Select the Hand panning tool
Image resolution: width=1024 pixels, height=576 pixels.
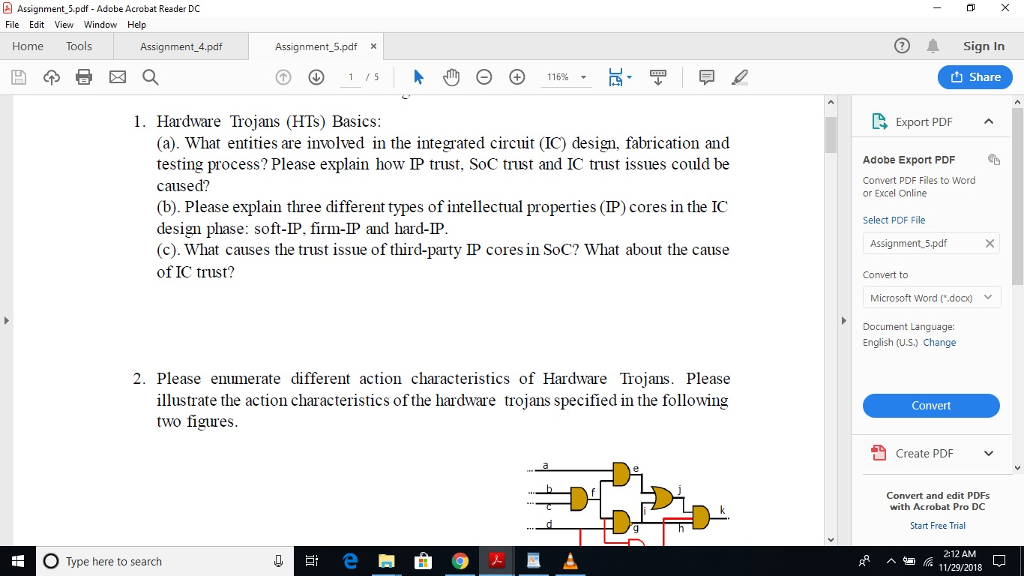coord(451,77)
